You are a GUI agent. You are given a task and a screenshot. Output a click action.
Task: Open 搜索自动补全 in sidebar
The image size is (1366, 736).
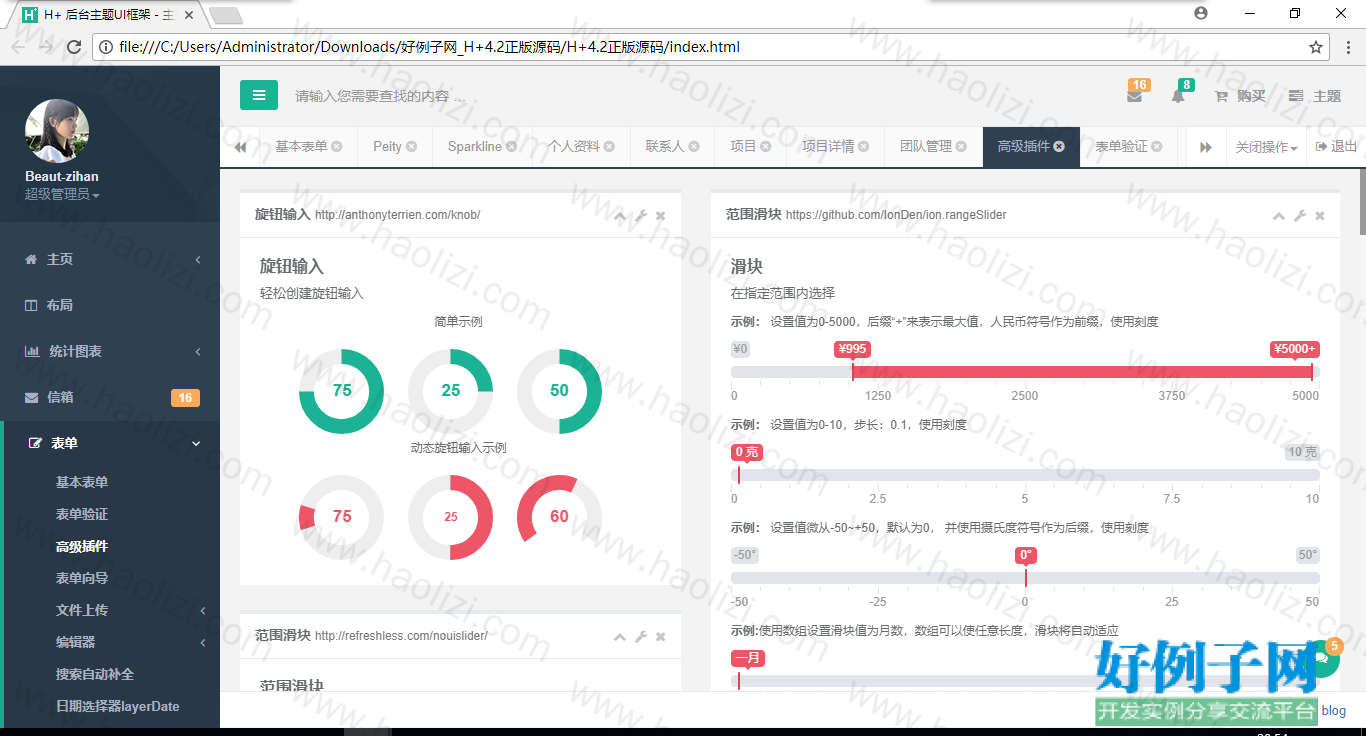95,674
